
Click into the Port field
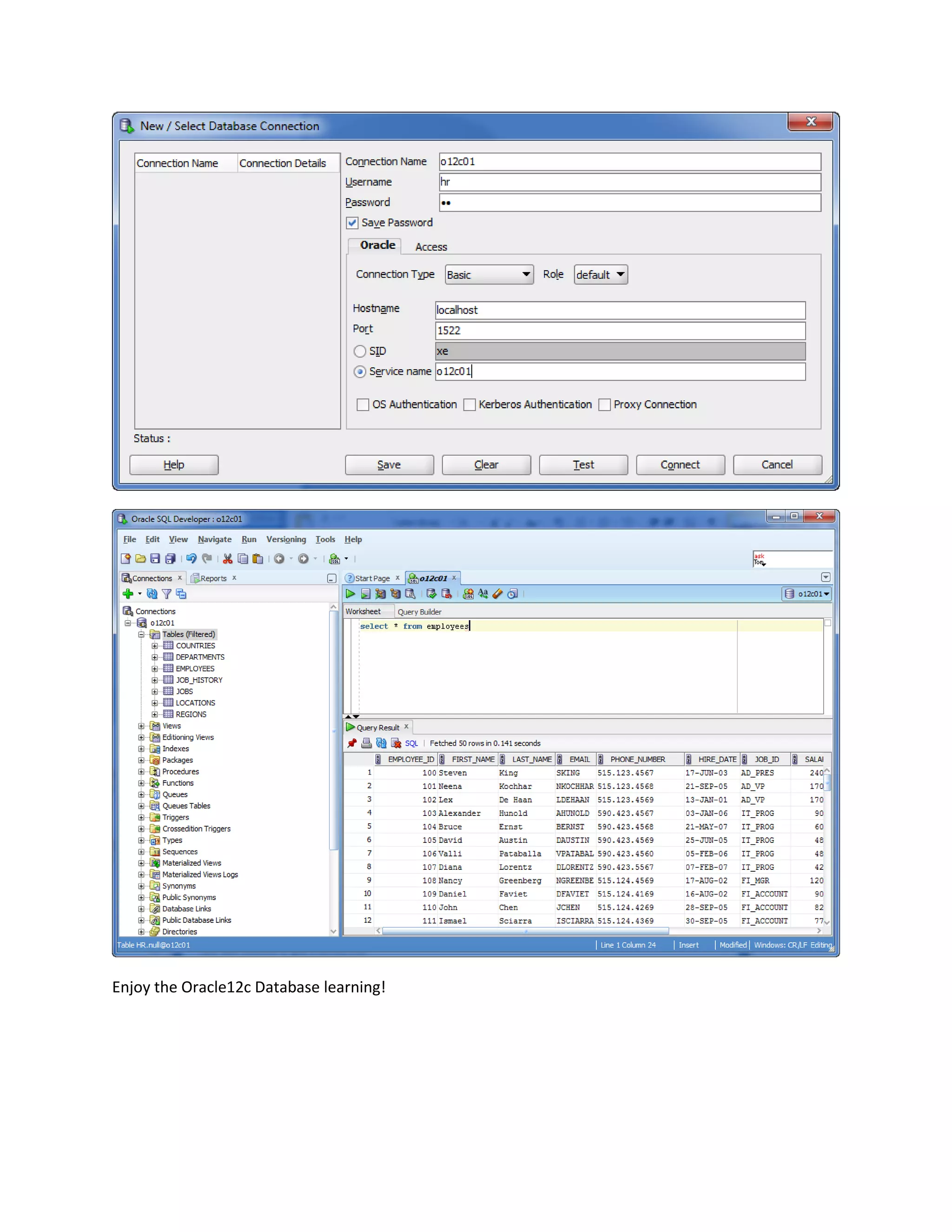pyautogui.click(x=620, y=331)
